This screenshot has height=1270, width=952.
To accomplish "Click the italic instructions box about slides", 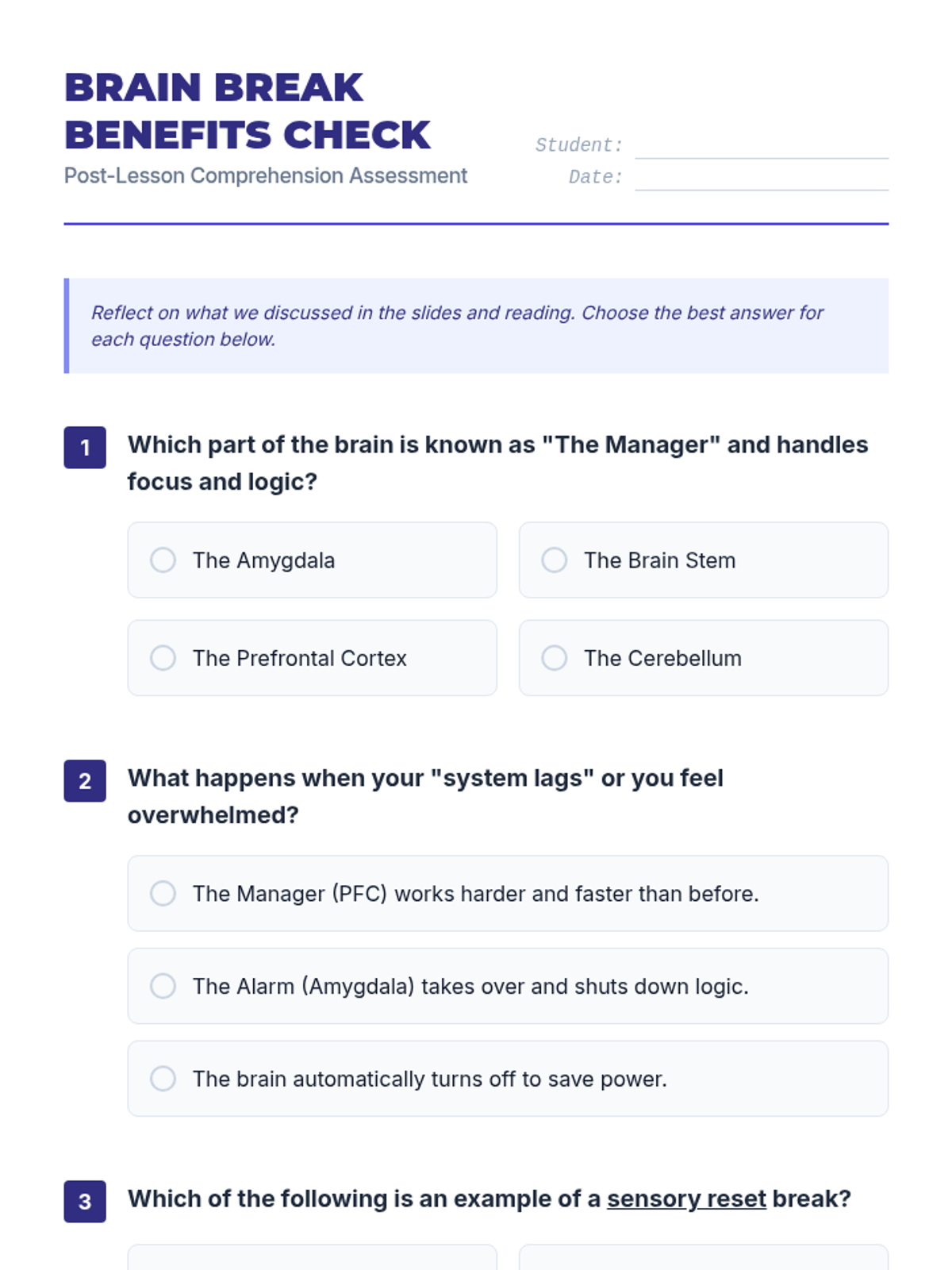I will tap(476, 325).
